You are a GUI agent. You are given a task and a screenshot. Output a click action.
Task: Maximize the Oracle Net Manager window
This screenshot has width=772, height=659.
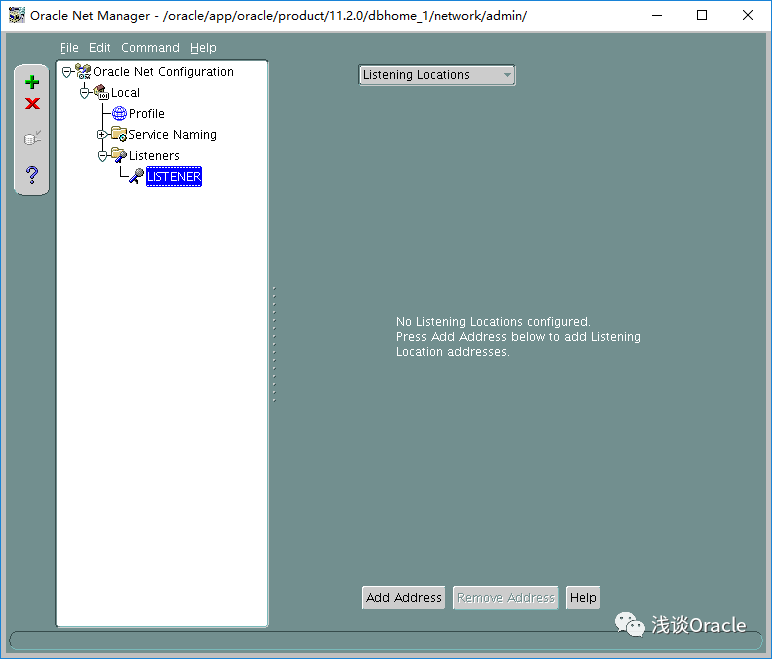tap(702, 15)
